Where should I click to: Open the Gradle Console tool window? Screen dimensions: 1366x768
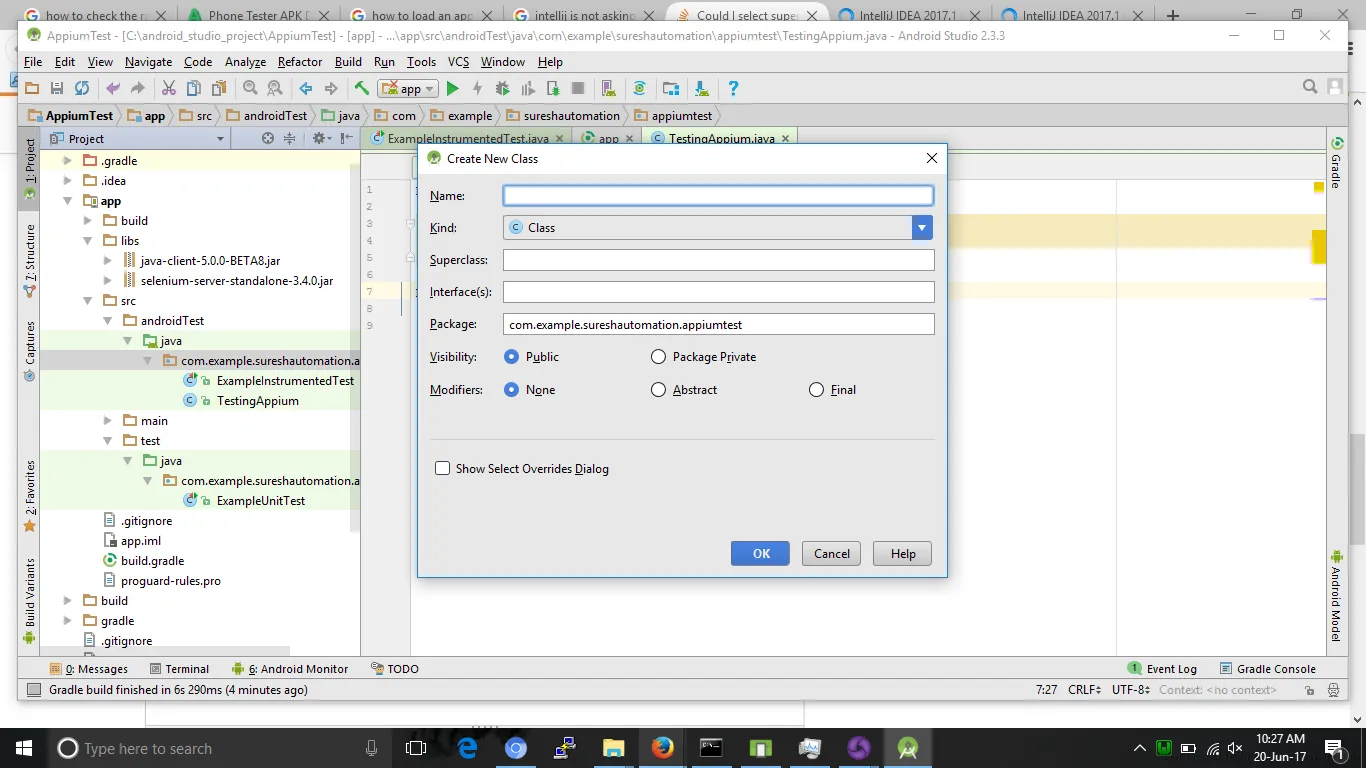1268,669
